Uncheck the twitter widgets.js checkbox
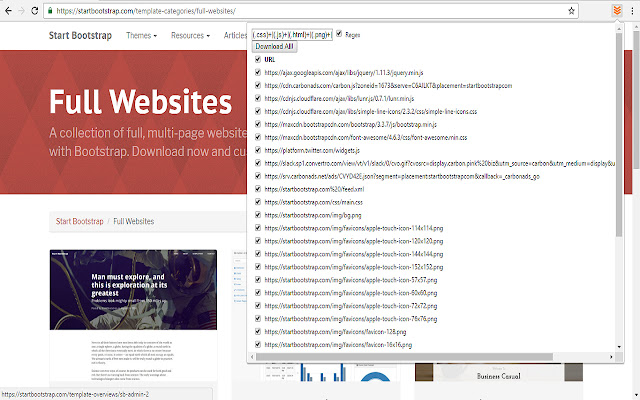This screenshot has height=400, width=640. click(x=258, y=150)
